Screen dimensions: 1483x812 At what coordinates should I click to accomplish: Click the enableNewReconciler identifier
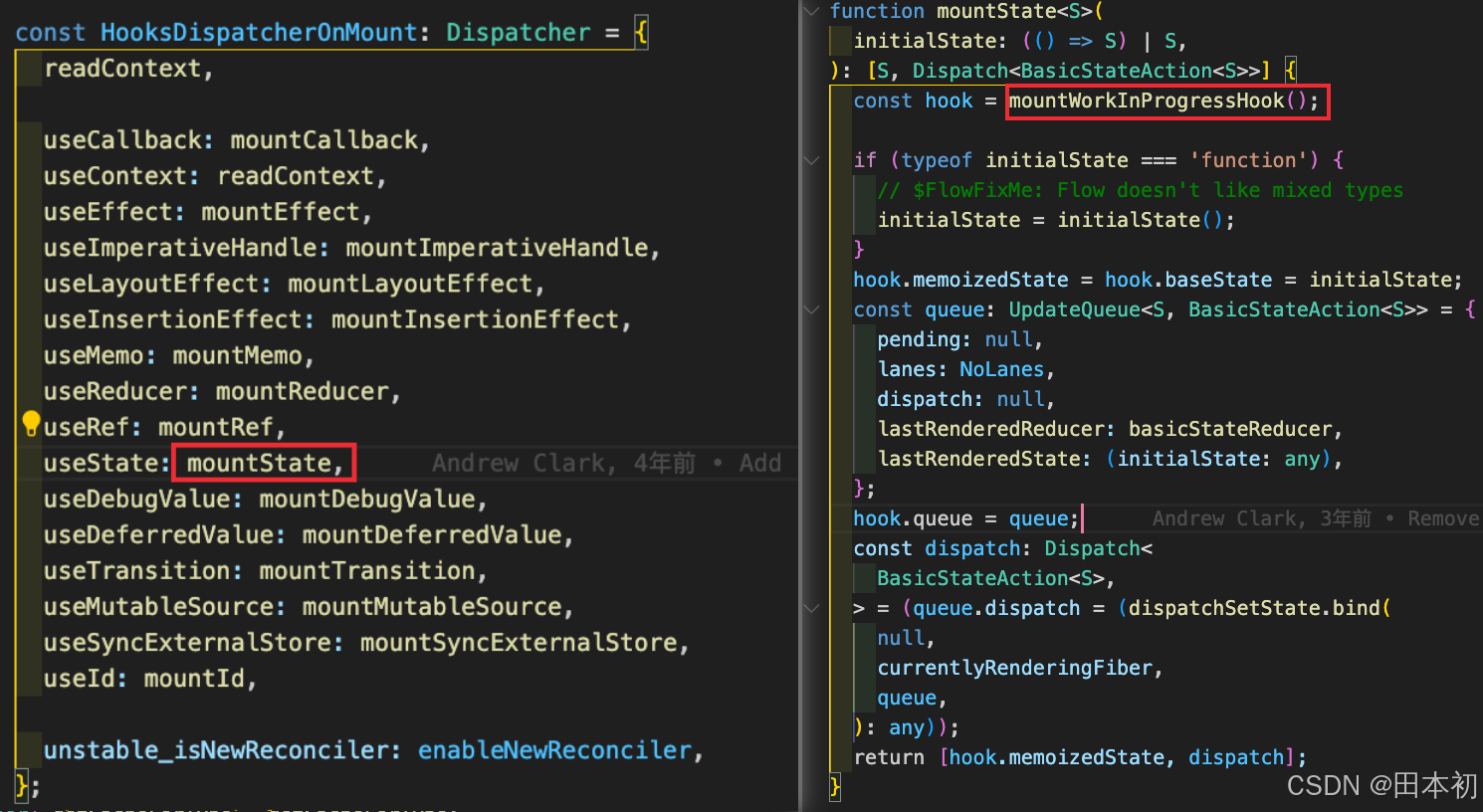(x=554, y=749)
